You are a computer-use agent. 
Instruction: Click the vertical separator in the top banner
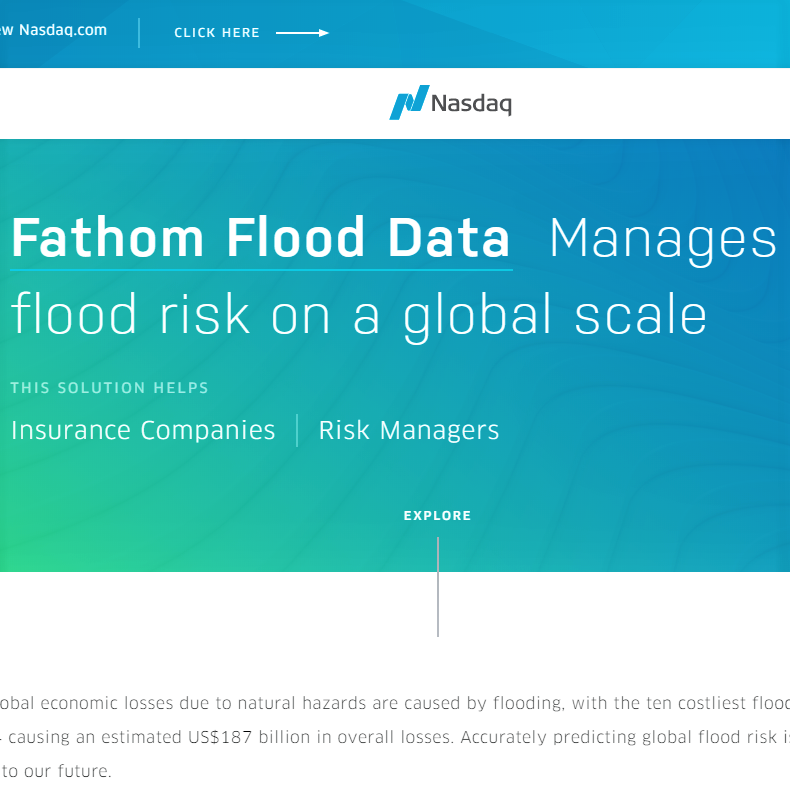point(139,32)
